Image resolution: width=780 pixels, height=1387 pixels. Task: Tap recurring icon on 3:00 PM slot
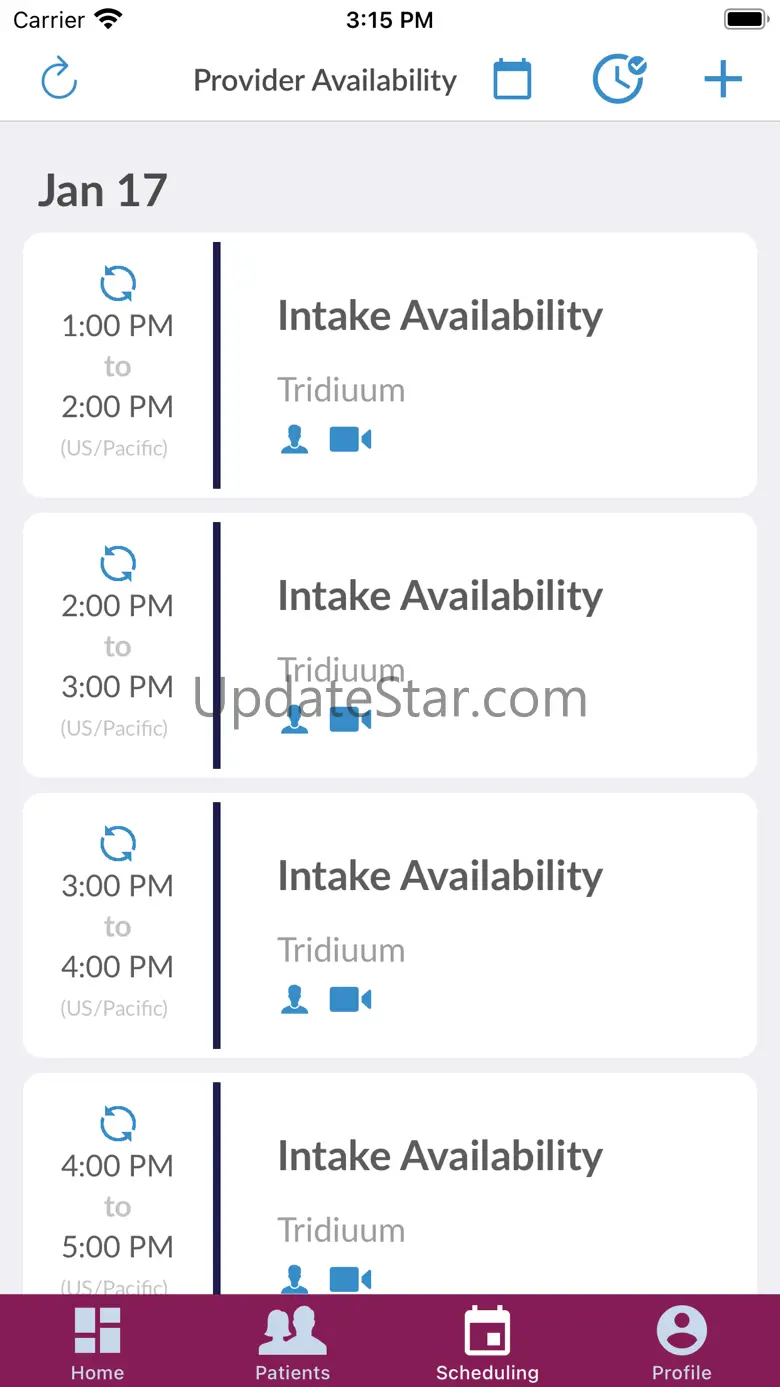point(118,844)
